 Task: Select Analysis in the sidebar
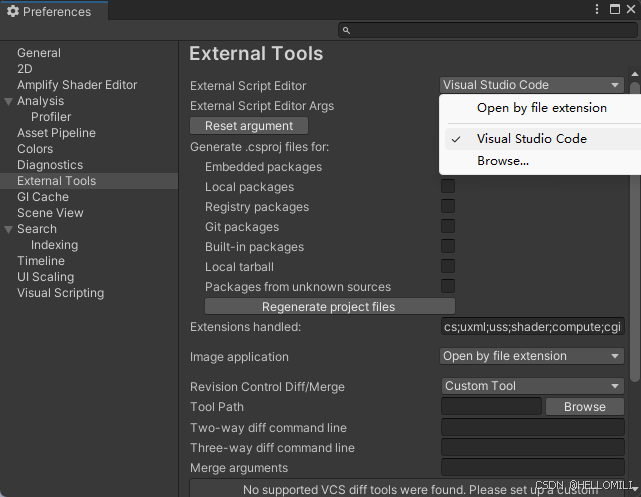(x=40, y=101)
